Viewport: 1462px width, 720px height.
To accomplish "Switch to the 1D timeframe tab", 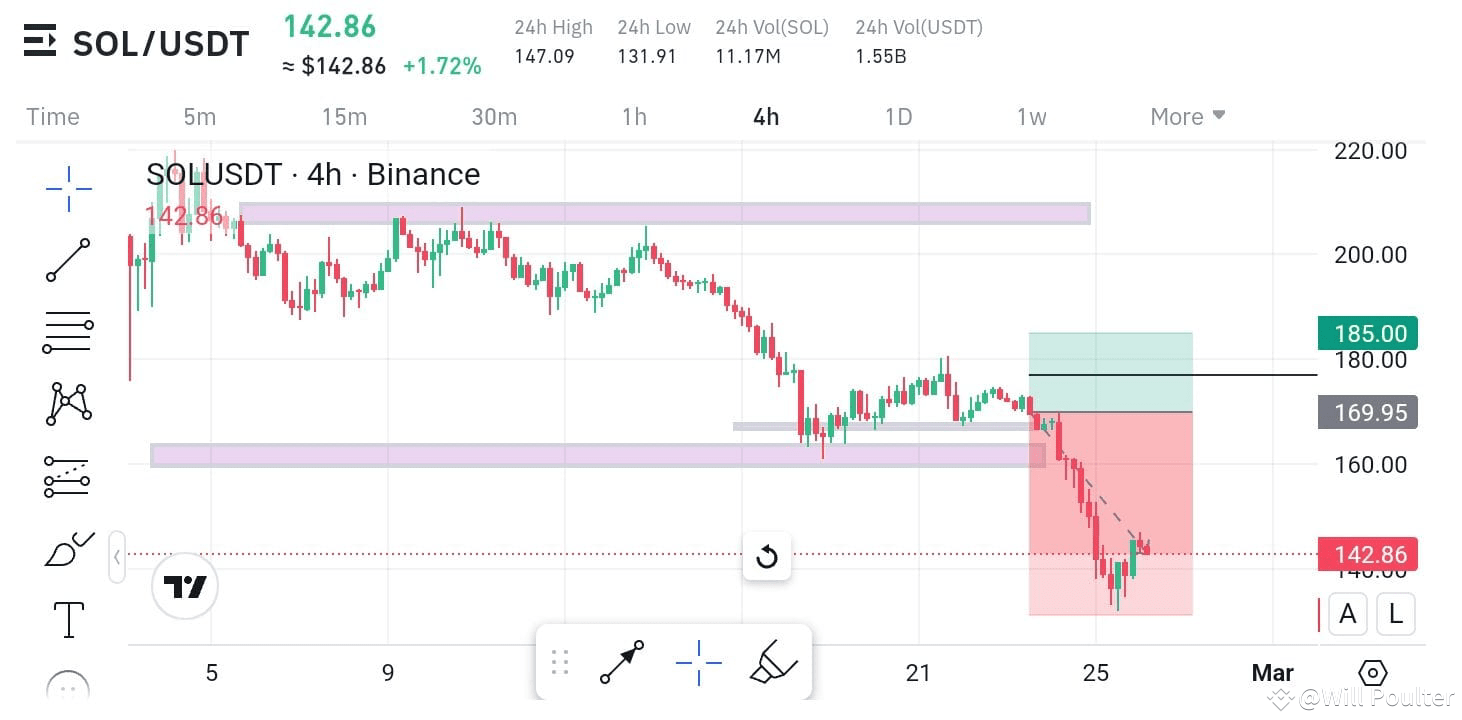I will tap(897, 117).
